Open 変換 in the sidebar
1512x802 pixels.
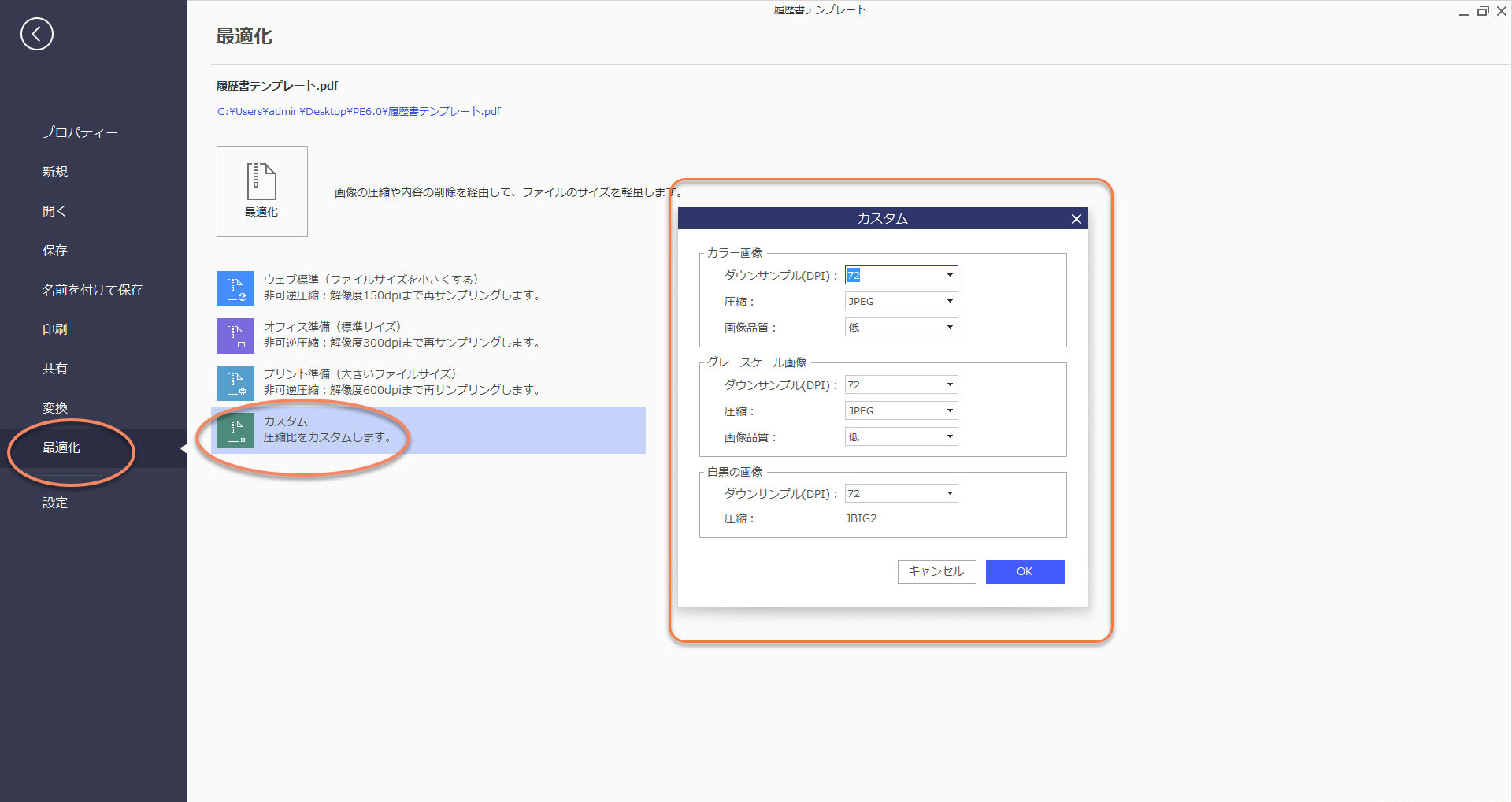[55, 408]
